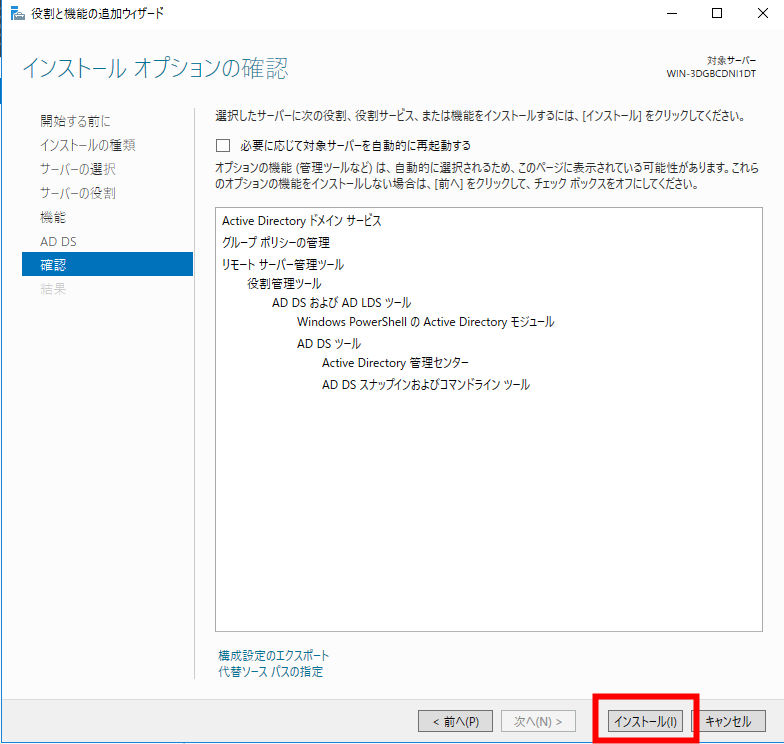This screenshot has width=784, height=744.
Task: Select Windows PowerShell の Active Directory モジュール entry
Action: point(426,322)
